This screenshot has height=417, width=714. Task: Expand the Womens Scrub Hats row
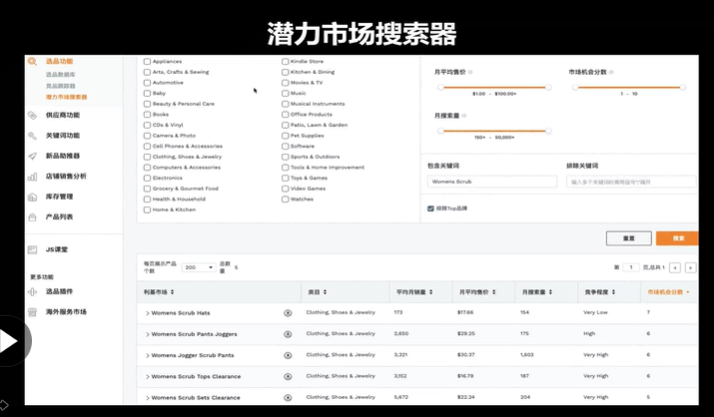coord(147,313)
